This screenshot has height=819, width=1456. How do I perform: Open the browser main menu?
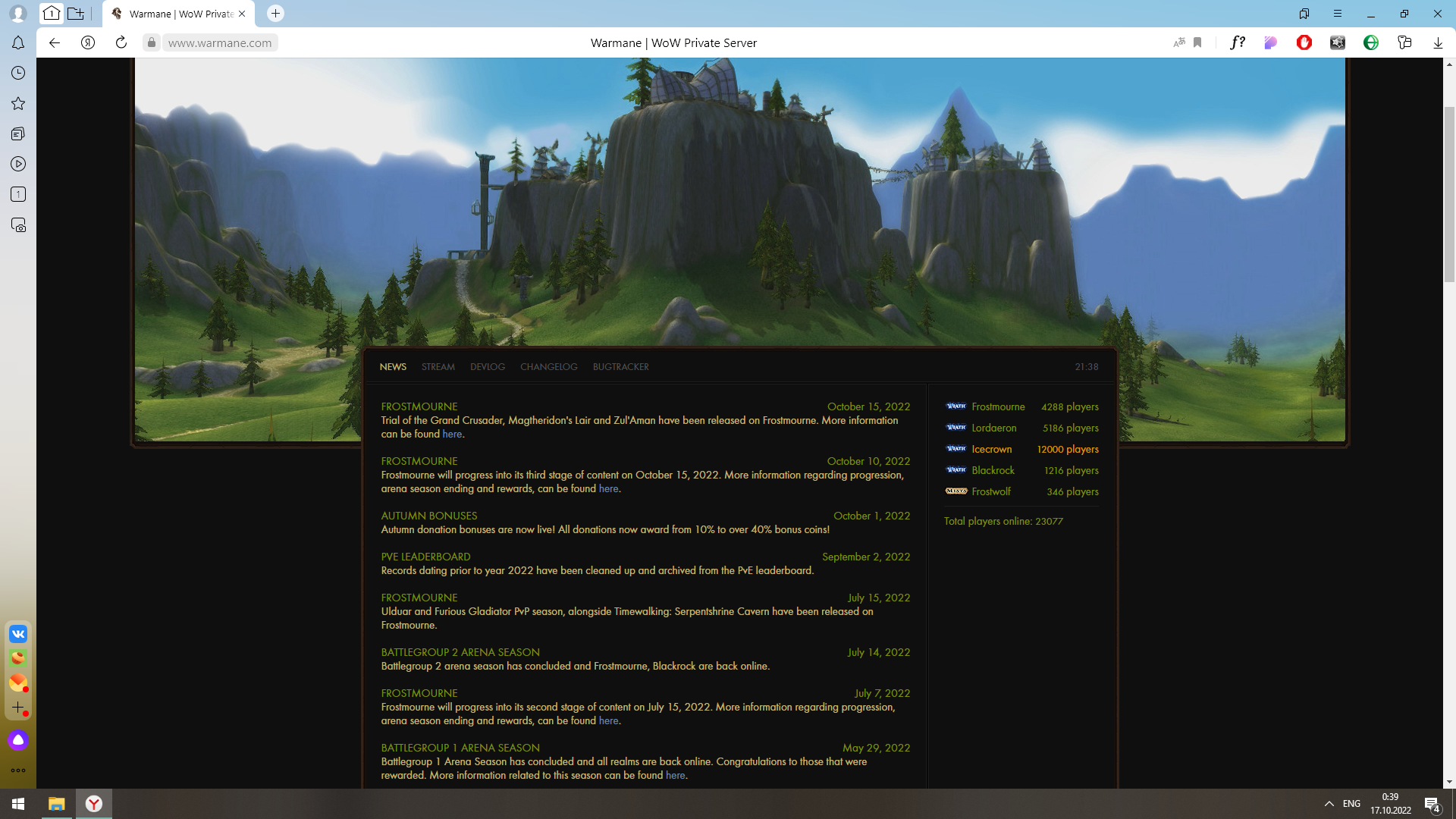tap(1338, 14)
